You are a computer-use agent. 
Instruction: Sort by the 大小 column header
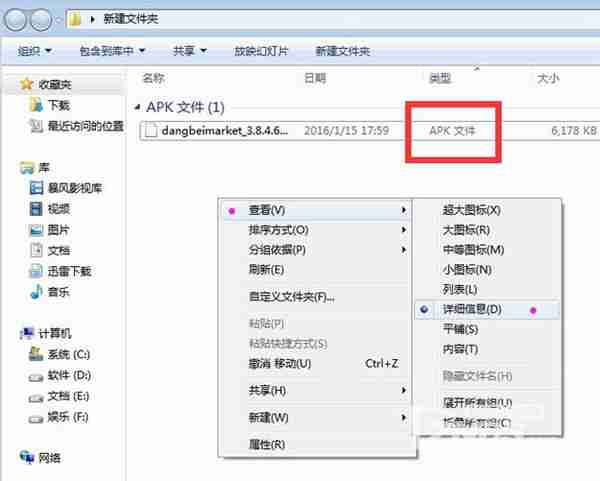pyautogui.click(x=548, y=78)
